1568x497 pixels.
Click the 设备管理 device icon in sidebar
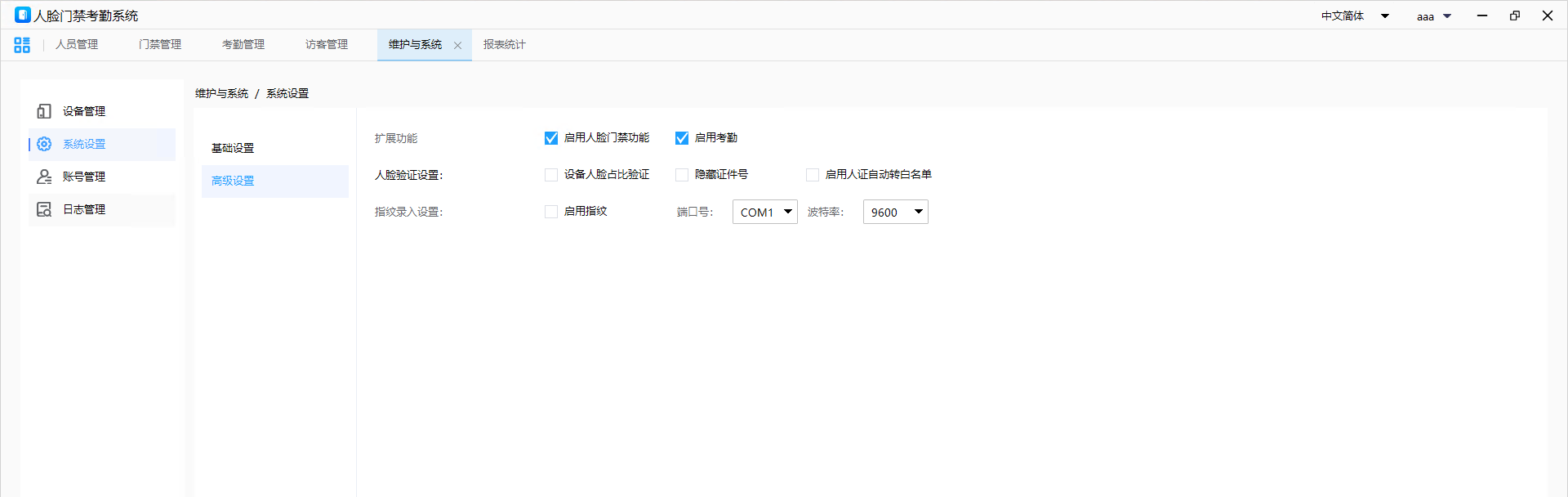[x=44, y=111]
